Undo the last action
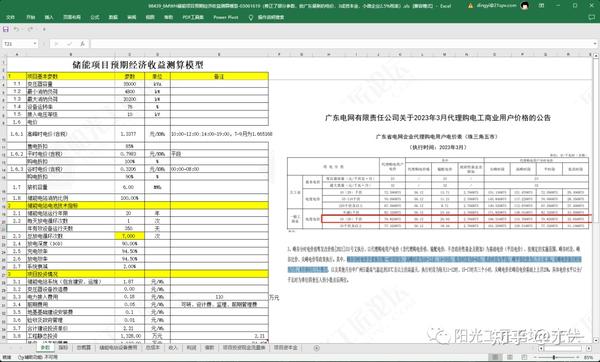Image resolution: width=600 pixels, height=362 pixels. (x=16, y=29)
